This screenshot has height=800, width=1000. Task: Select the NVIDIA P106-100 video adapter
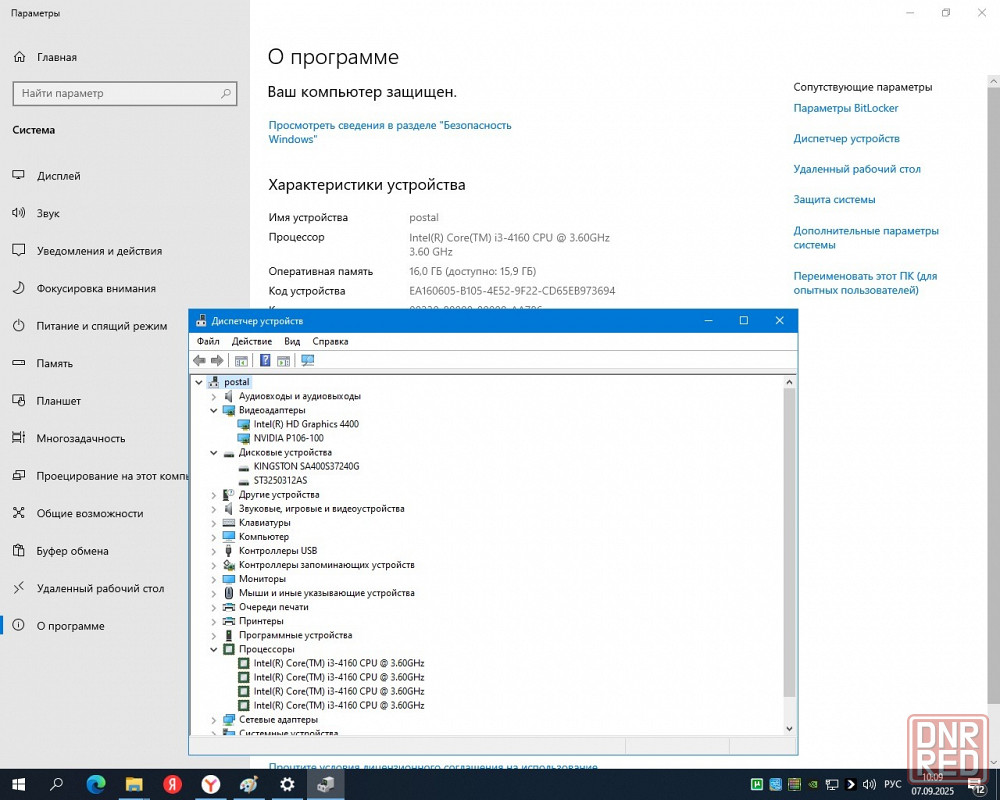click(x=288, y=438)
